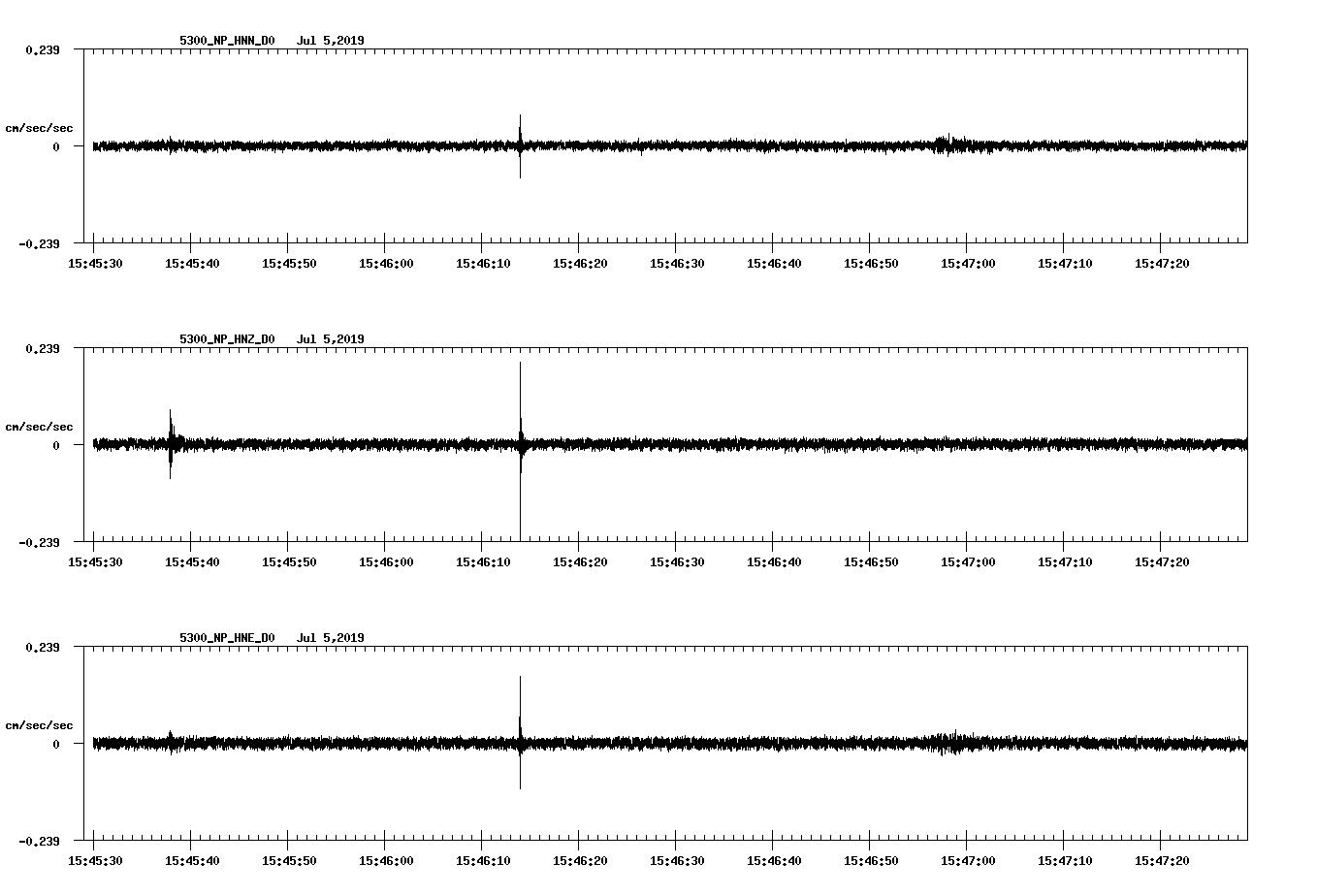The width and height of the screenshot is (1317, 896).
Task: Click the 15:47:20 time label under HNN plot
Action: (1162, 263)
